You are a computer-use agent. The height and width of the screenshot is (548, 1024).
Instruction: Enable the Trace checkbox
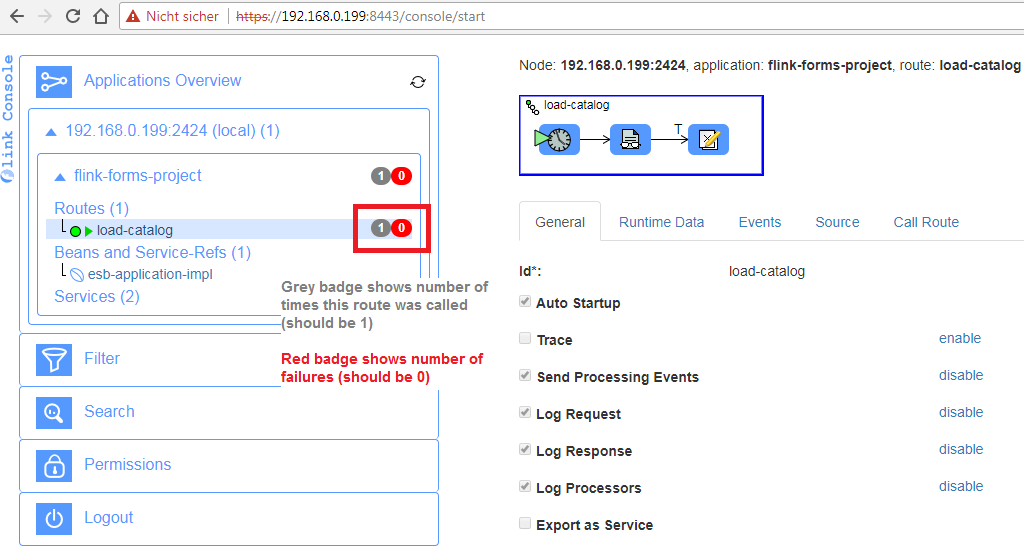525,339
